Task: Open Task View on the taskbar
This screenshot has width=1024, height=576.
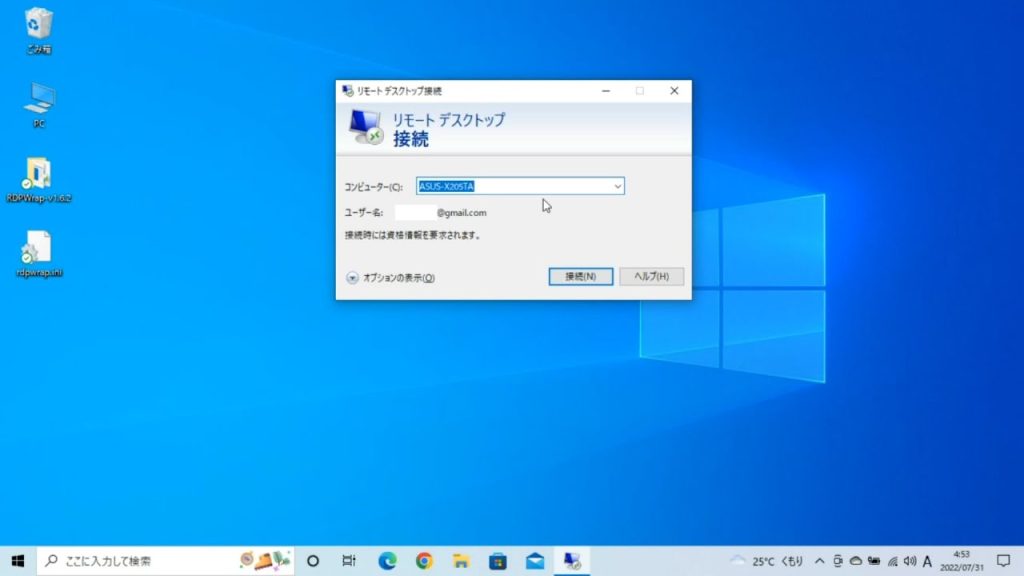Action: pyautogui.click(x=349, y=561)
